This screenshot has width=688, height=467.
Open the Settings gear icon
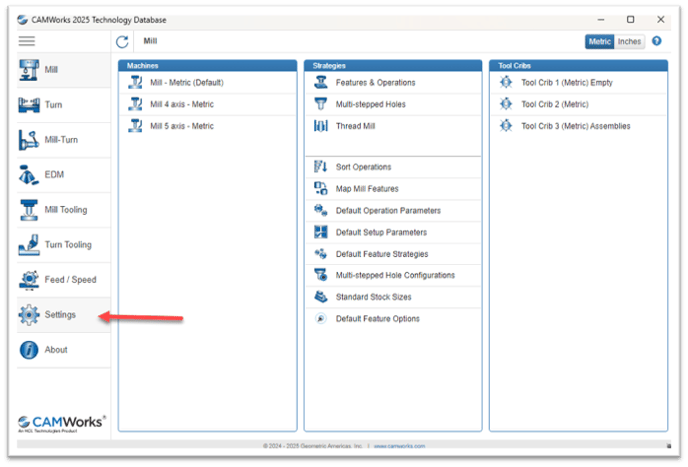(x=29, y=315)
